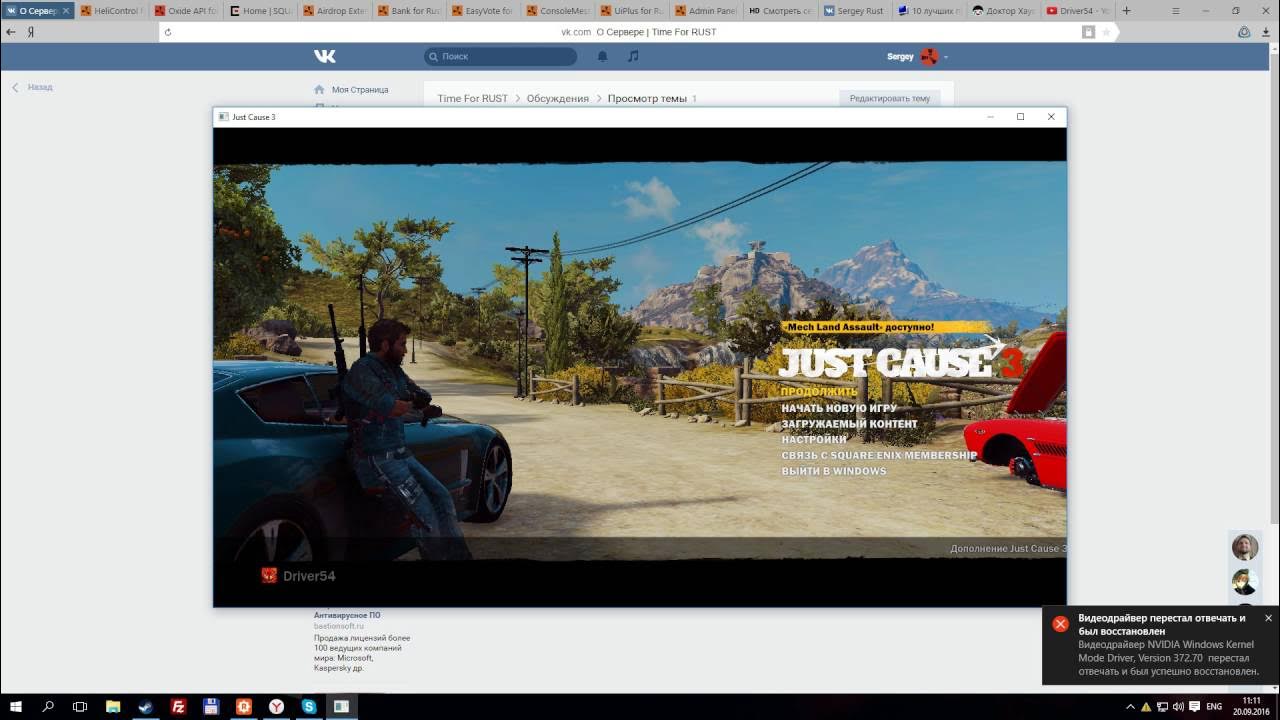Switch to the Bank for Rust browser tab

410,11
